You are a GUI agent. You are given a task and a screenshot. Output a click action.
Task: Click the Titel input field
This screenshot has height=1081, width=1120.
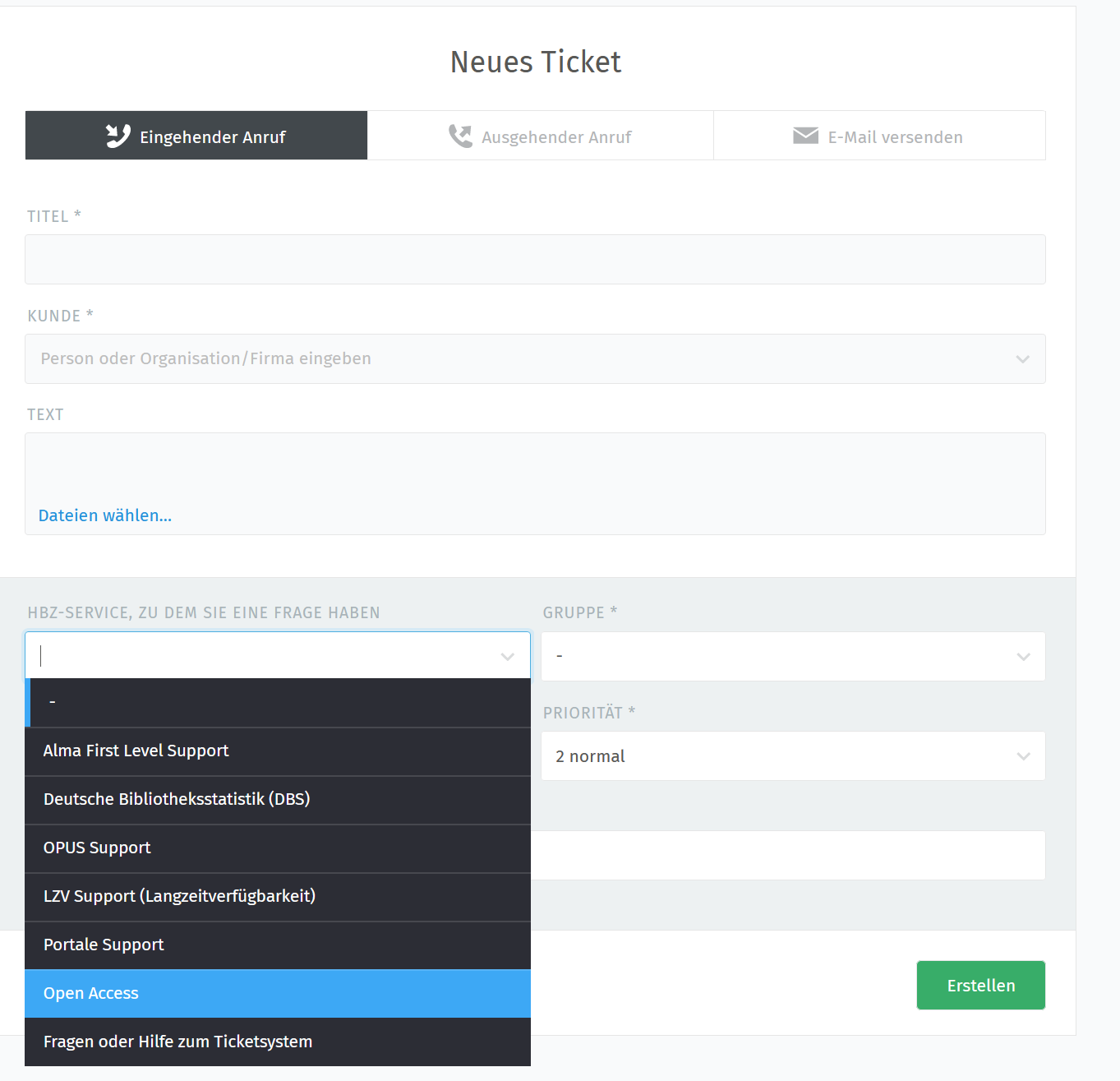point(535,260)
